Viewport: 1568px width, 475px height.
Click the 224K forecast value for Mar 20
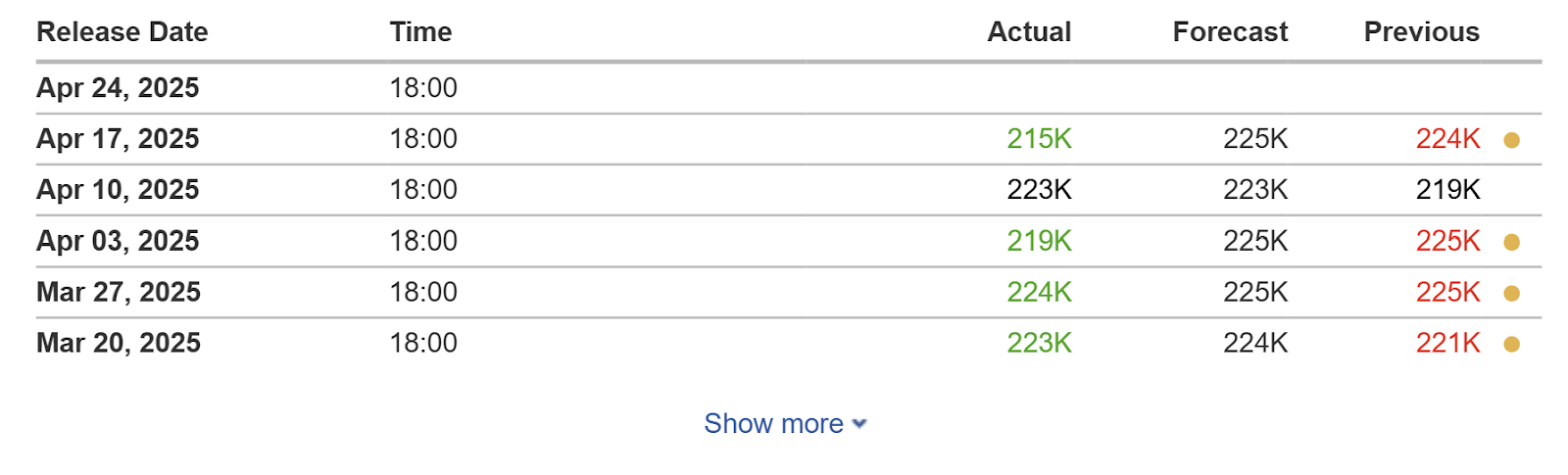point(1255,343)
